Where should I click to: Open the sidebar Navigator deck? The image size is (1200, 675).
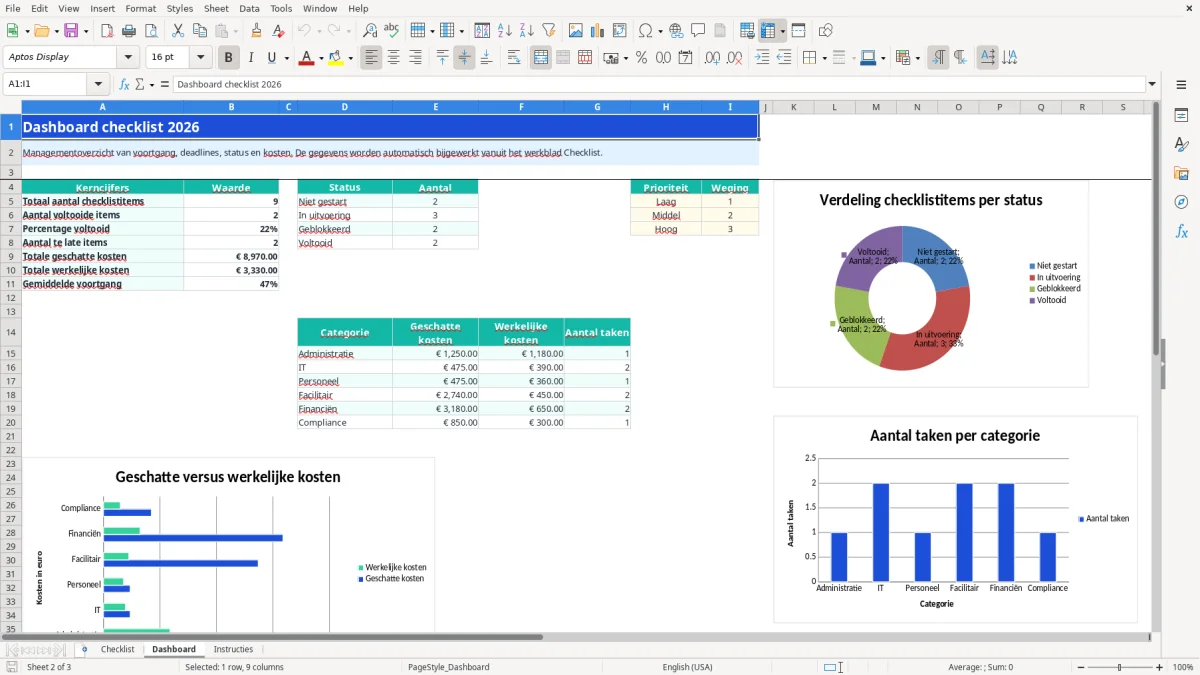pyautogui.click(x=1181, y=202)
